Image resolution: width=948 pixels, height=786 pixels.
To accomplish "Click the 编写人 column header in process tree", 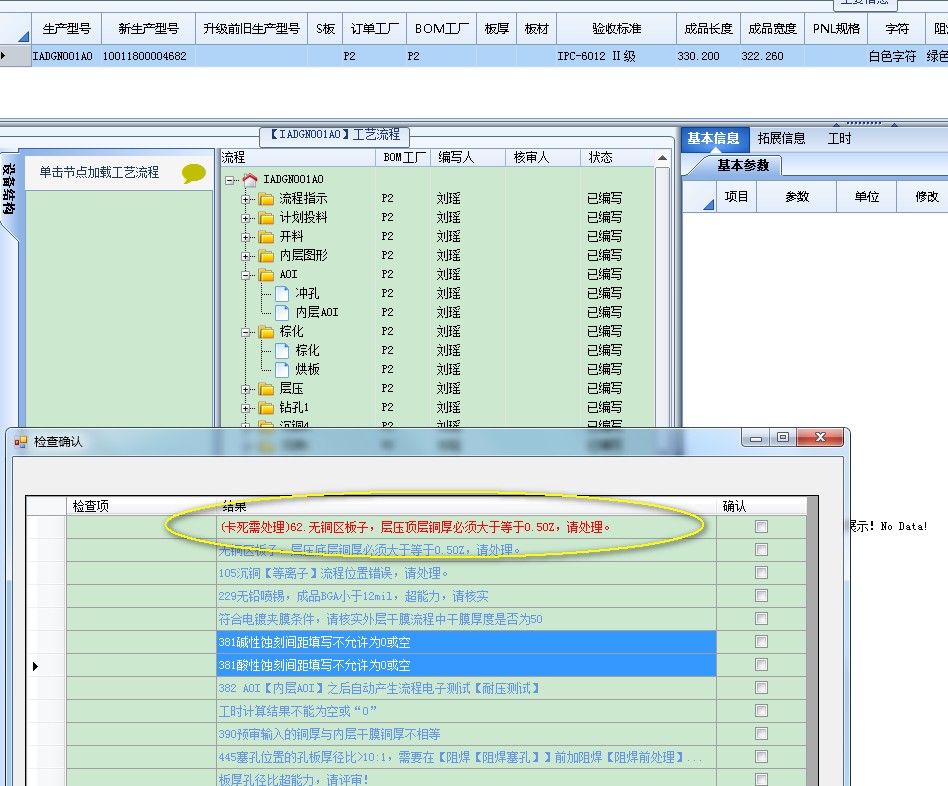I will tap(467, 157).
